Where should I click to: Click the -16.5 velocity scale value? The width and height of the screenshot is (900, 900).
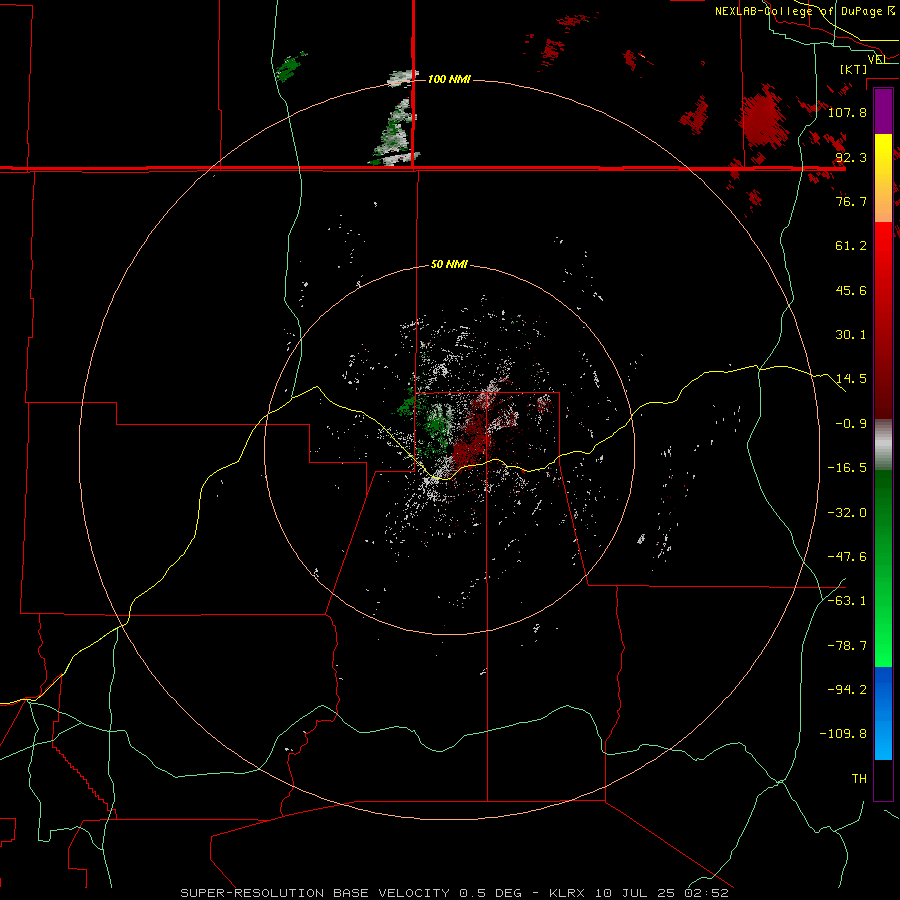(847, 468)
